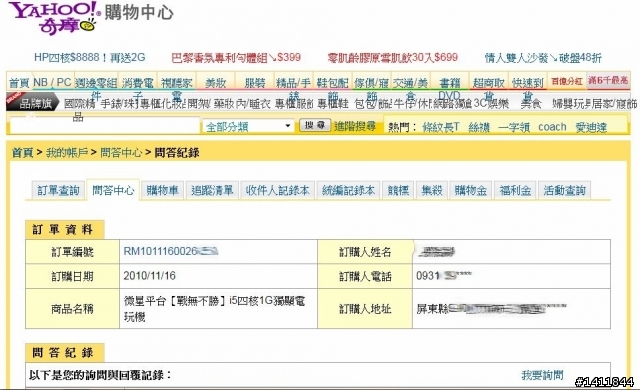Image resolution: width=640 pixels, height=390 pixels.
Task: Open the NB / PC category
Action: 52,82
